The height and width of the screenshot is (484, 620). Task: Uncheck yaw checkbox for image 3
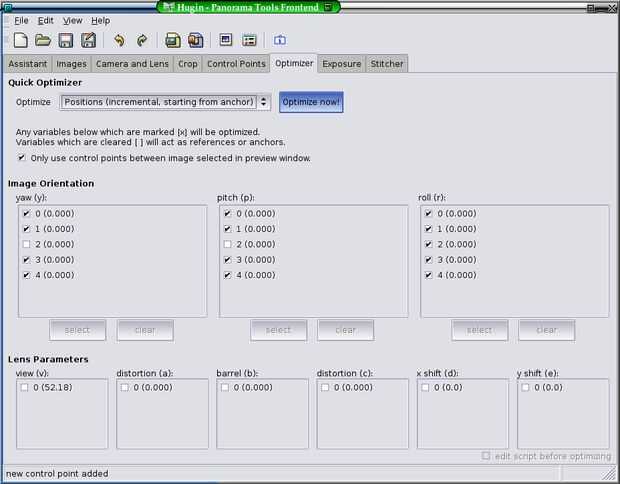pos(26,260)
